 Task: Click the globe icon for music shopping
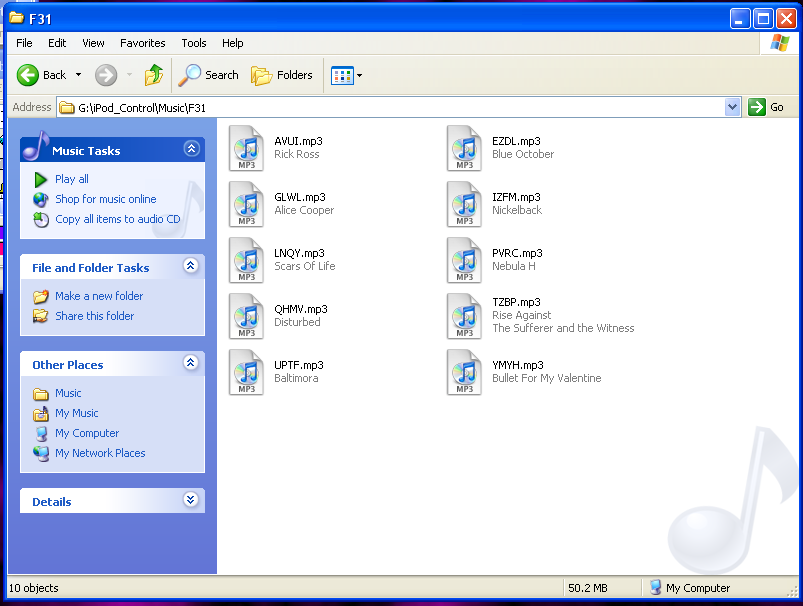pyautogui.click(x=40, y=199)
